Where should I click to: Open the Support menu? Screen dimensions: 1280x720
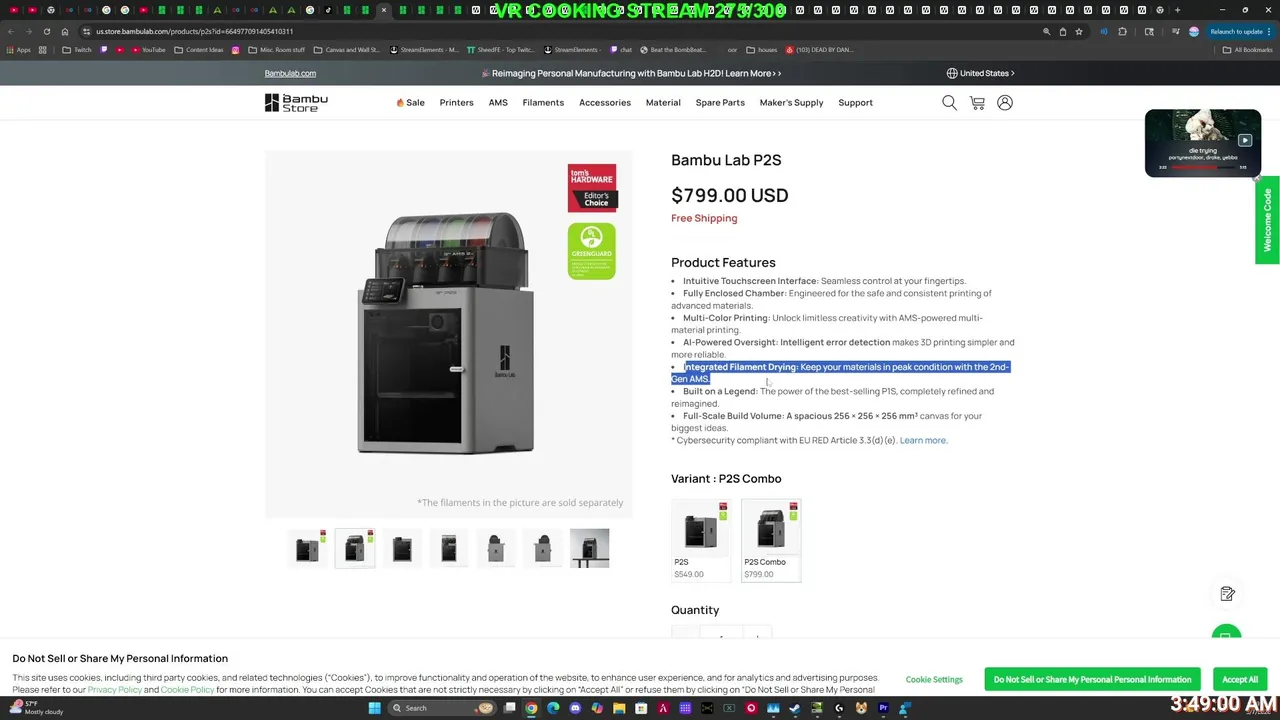(x=855, y=102)
